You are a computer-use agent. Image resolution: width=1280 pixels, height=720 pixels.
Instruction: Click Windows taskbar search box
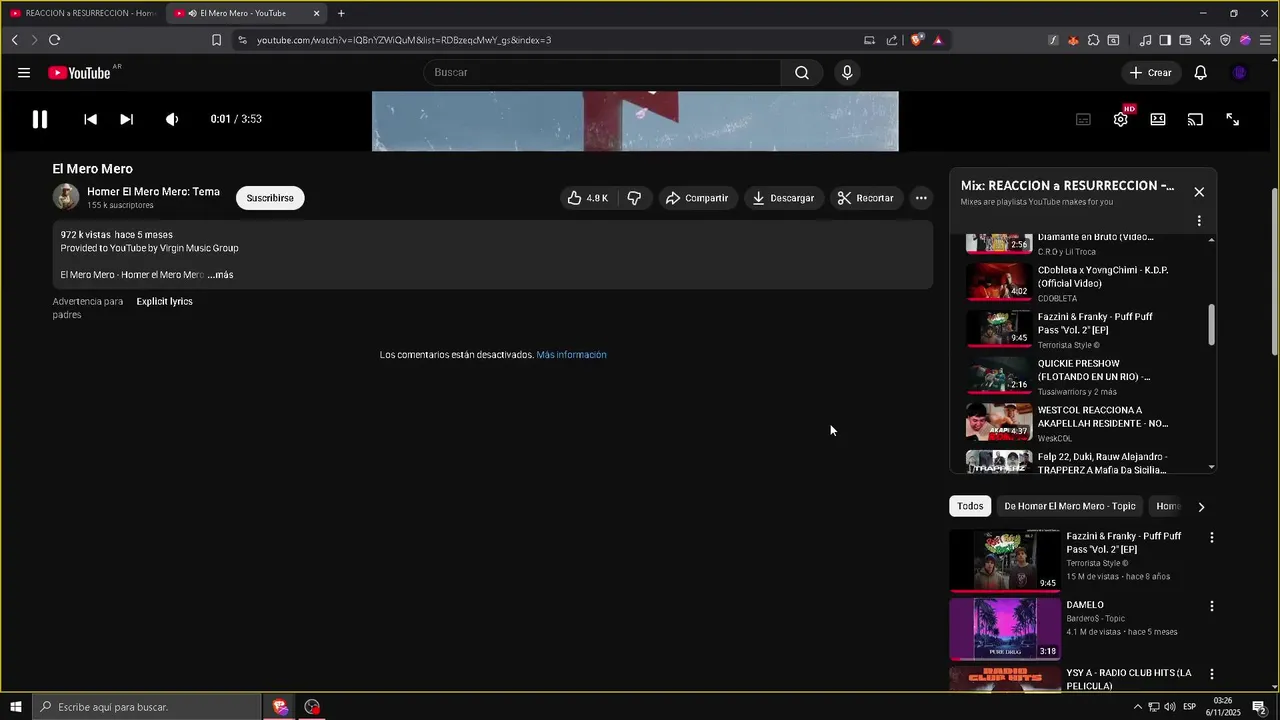[x=146, y=707]
